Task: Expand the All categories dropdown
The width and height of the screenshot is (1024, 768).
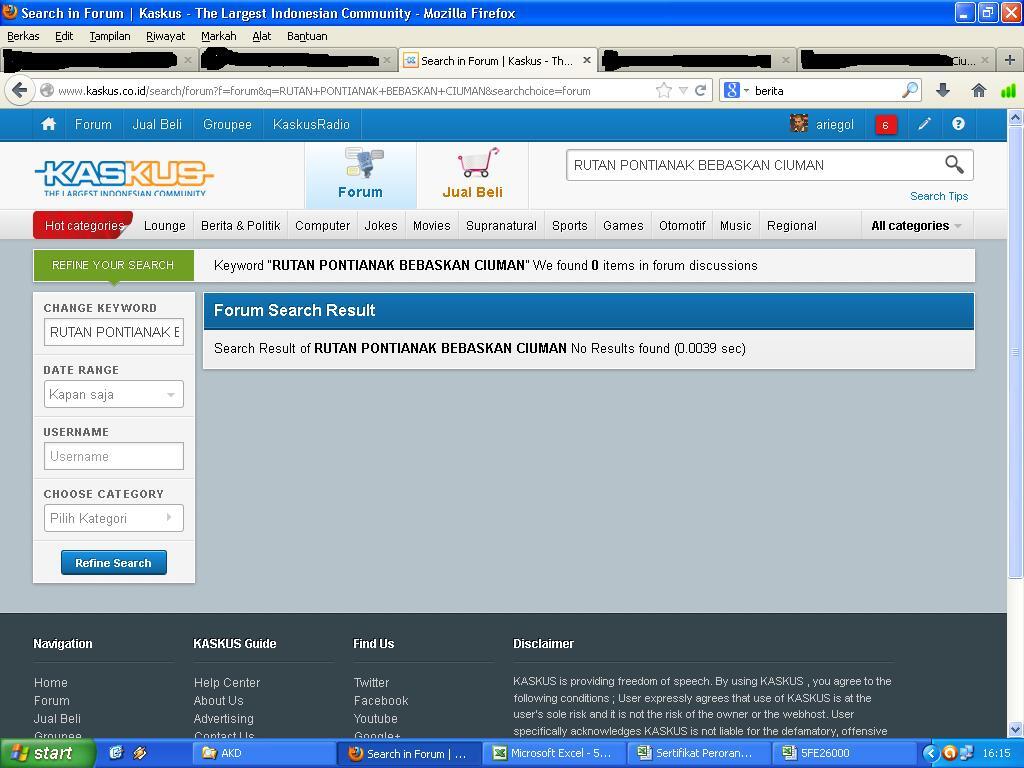Action: 916,225
